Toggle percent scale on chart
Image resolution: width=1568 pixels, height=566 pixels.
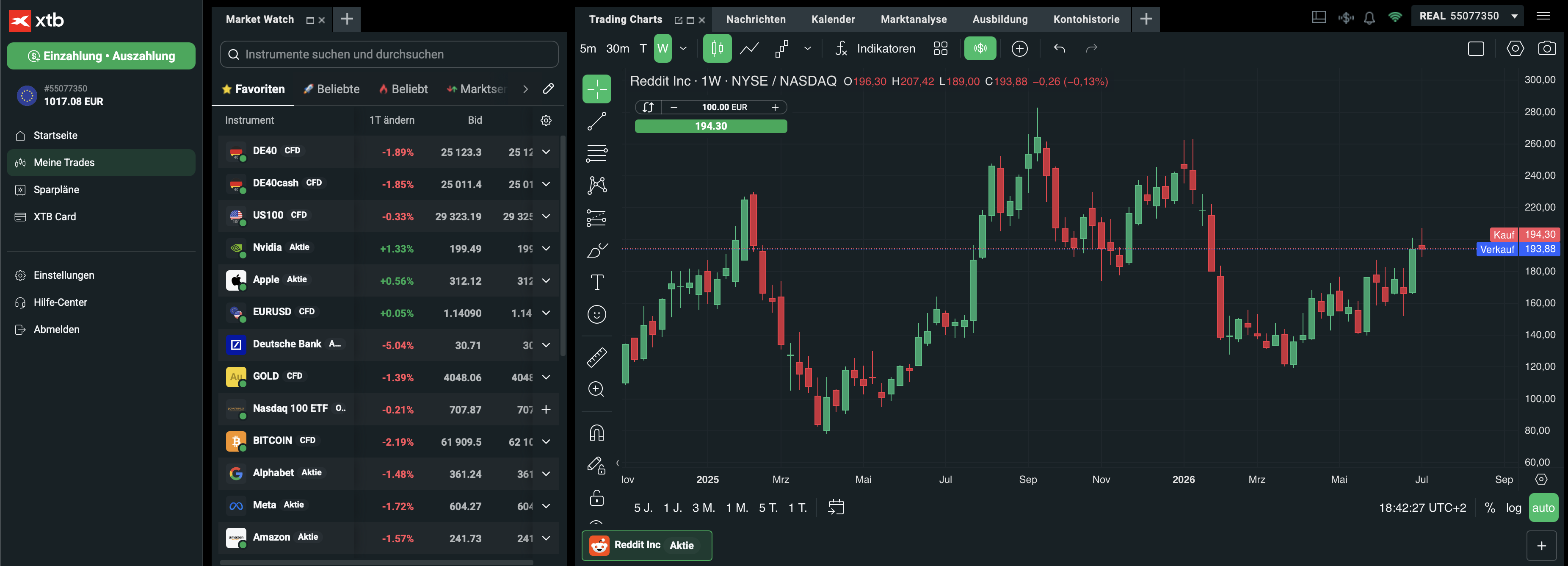[1490, 508]
